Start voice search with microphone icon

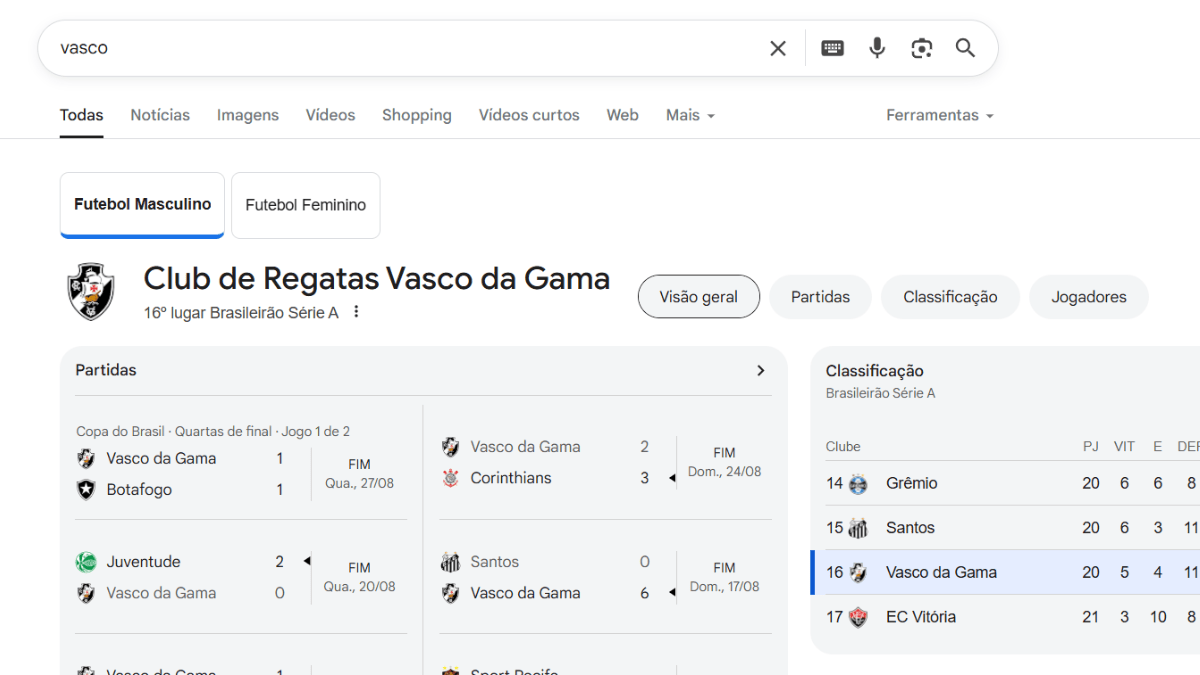[877, 48]
